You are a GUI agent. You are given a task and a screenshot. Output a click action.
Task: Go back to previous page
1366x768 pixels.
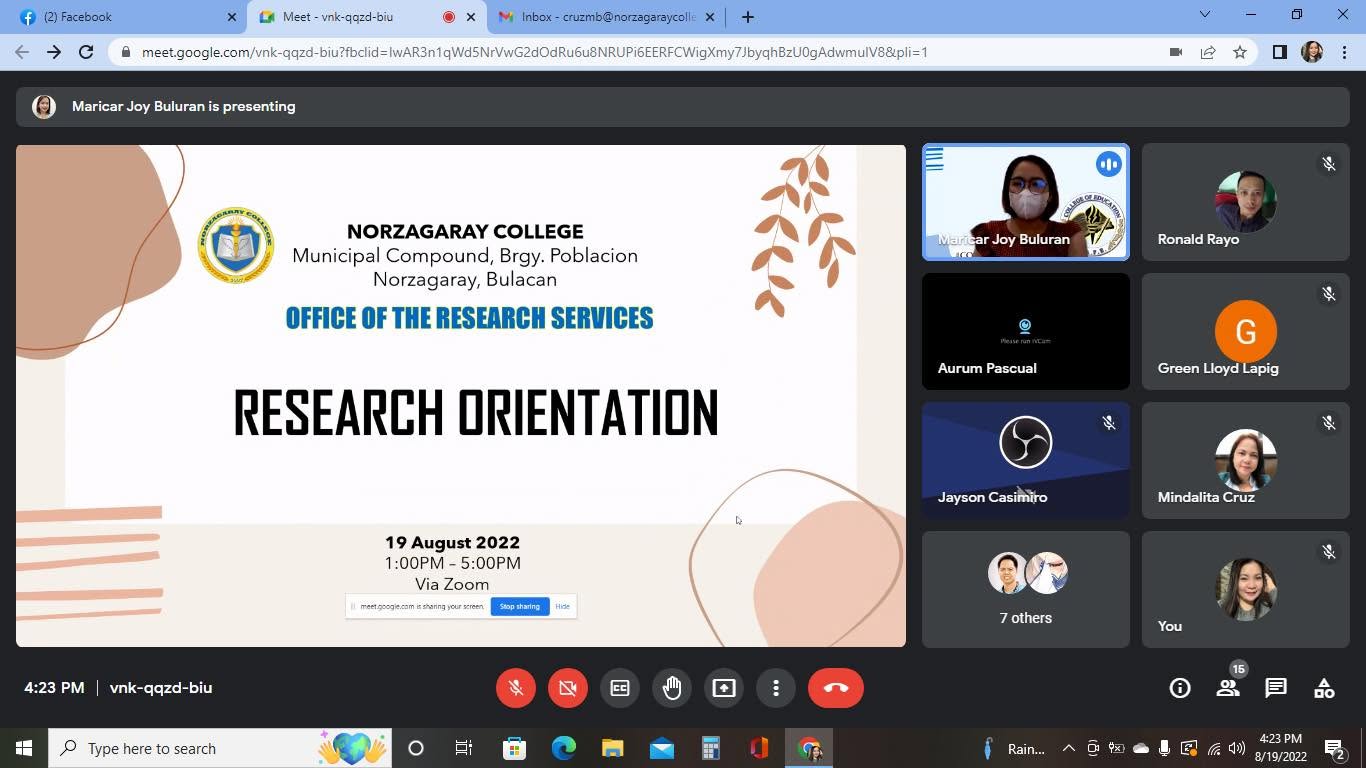pyautogui.click(x=22, y=52)
